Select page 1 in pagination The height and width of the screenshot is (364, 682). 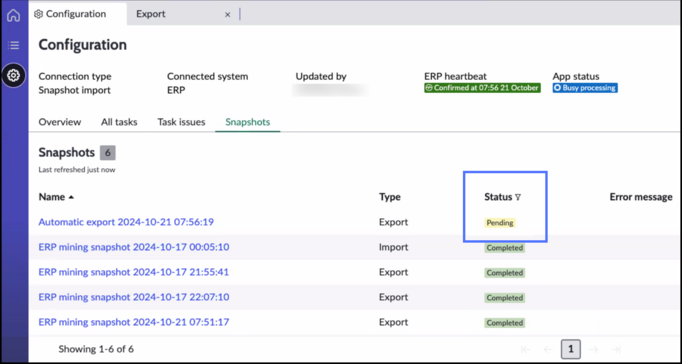tap(571, 349)
